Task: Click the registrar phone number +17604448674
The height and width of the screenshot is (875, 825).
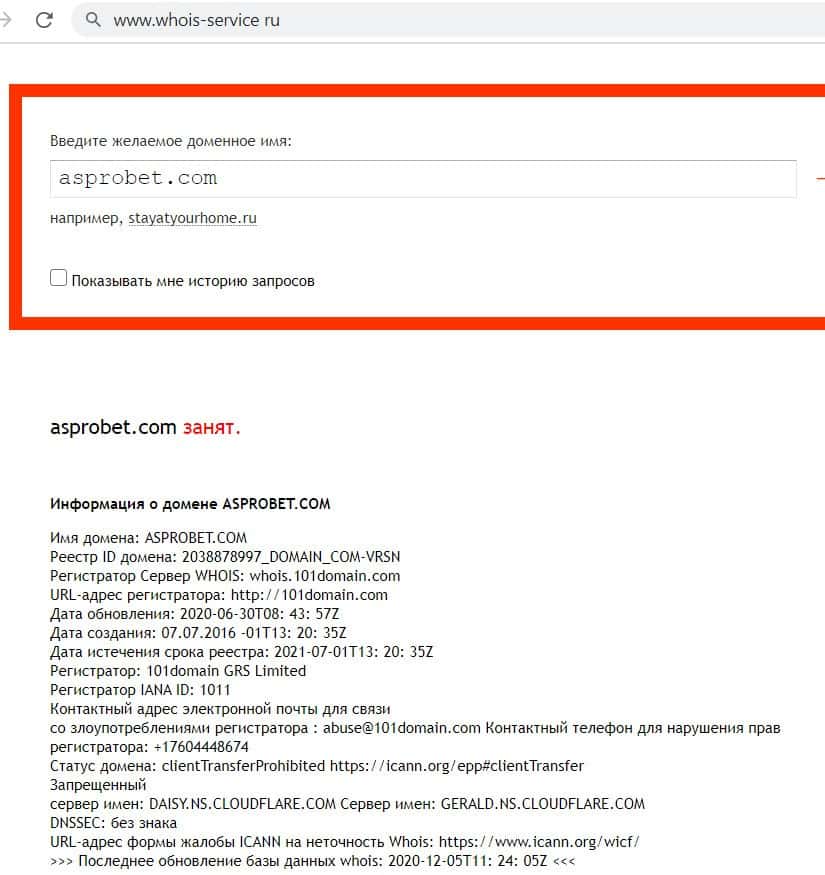Action: (201, 747)
